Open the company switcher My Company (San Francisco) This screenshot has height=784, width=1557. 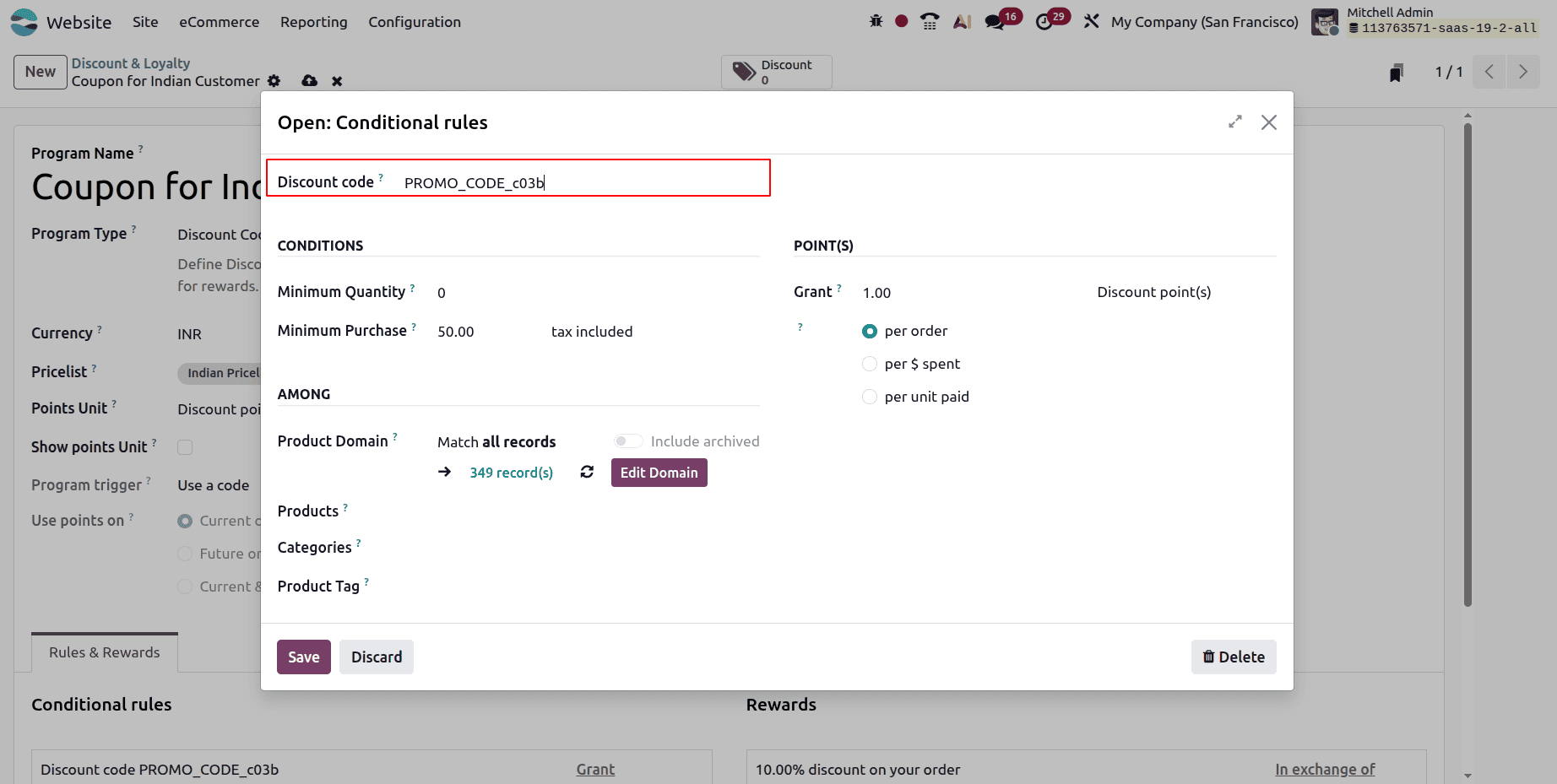(x=1205, y=22)
